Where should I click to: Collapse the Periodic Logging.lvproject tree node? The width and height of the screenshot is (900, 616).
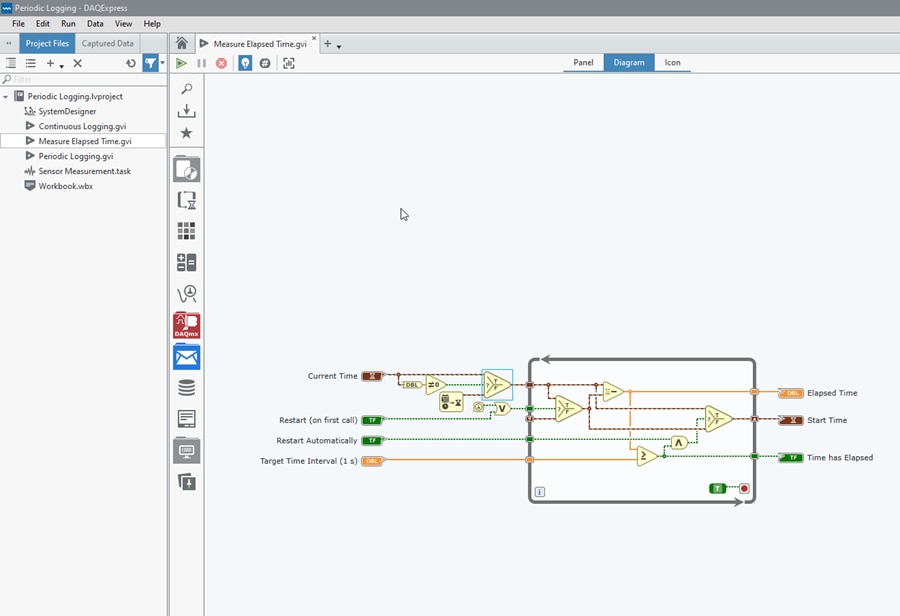click(x=7, y=97)
